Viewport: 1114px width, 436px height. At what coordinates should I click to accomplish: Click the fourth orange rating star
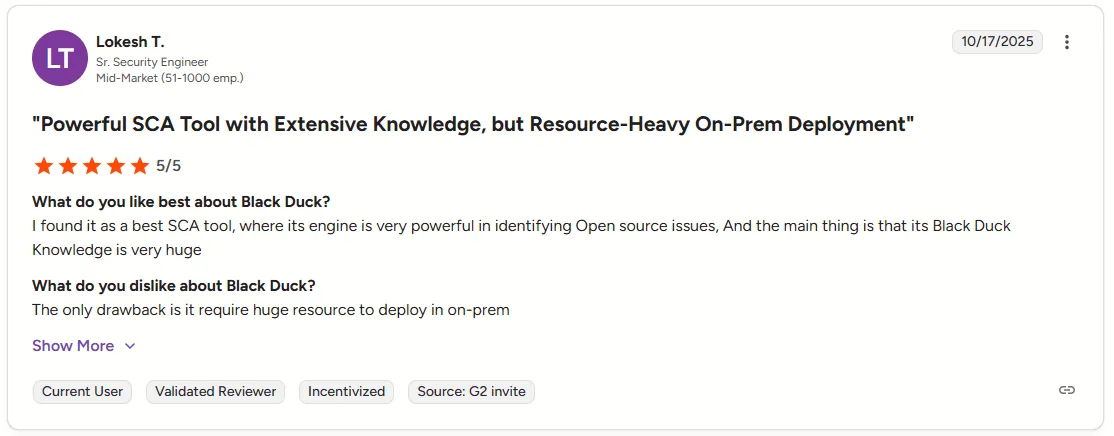[x=115, y=166]
